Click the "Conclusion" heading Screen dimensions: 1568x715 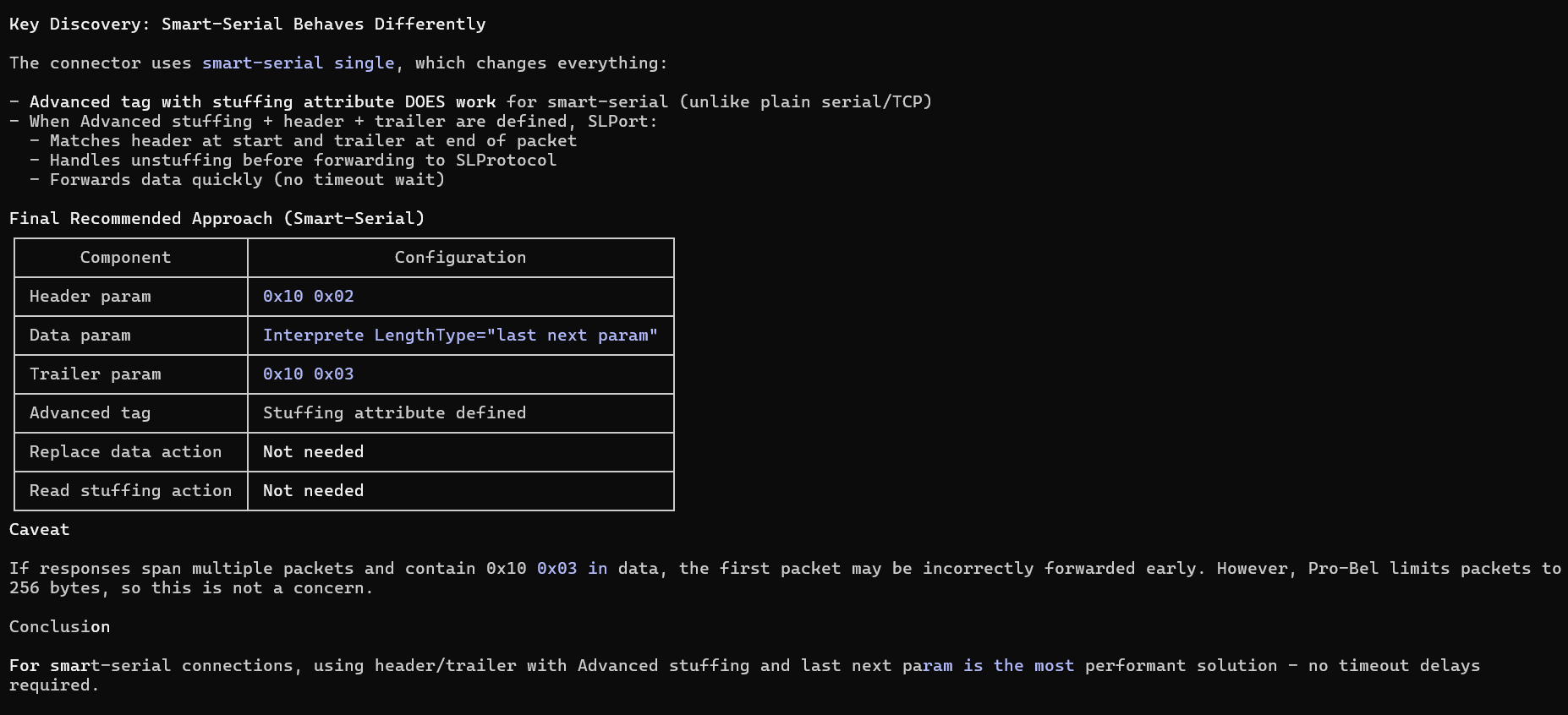click(x=59, y=627)
